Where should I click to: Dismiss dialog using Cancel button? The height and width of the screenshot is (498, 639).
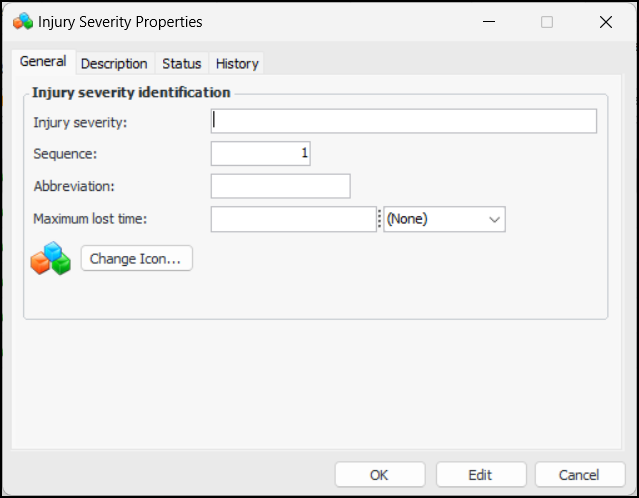coord(580,475)
